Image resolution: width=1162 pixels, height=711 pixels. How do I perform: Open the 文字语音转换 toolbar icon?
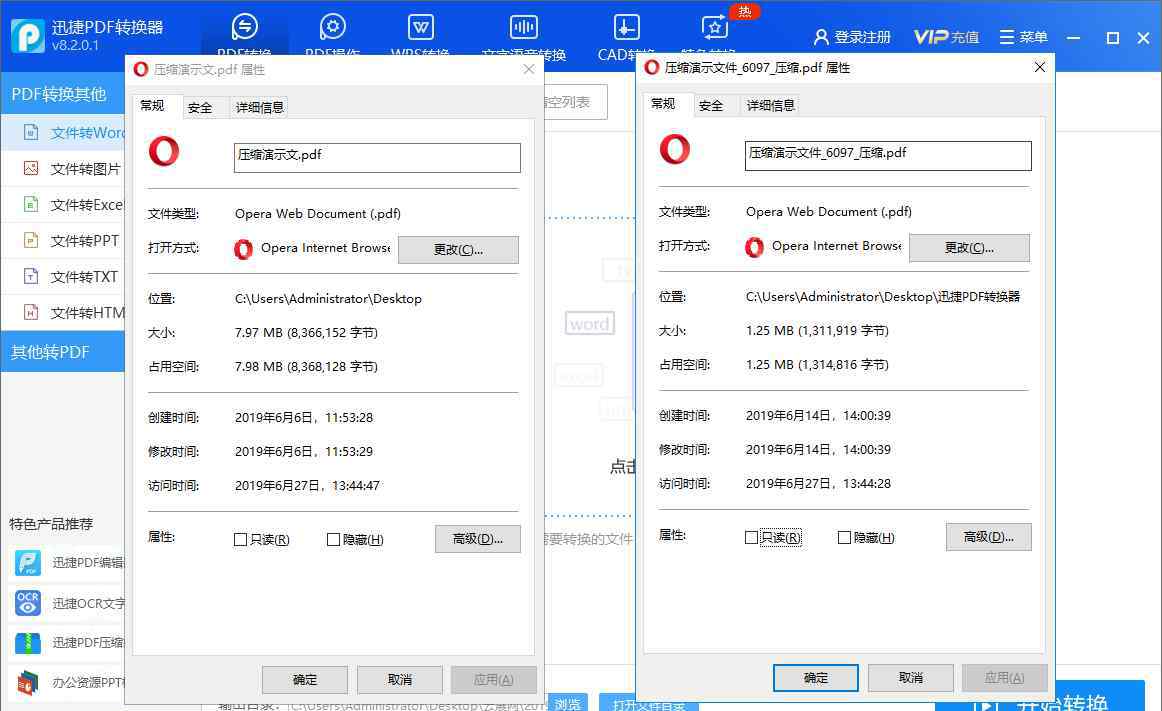524,28
